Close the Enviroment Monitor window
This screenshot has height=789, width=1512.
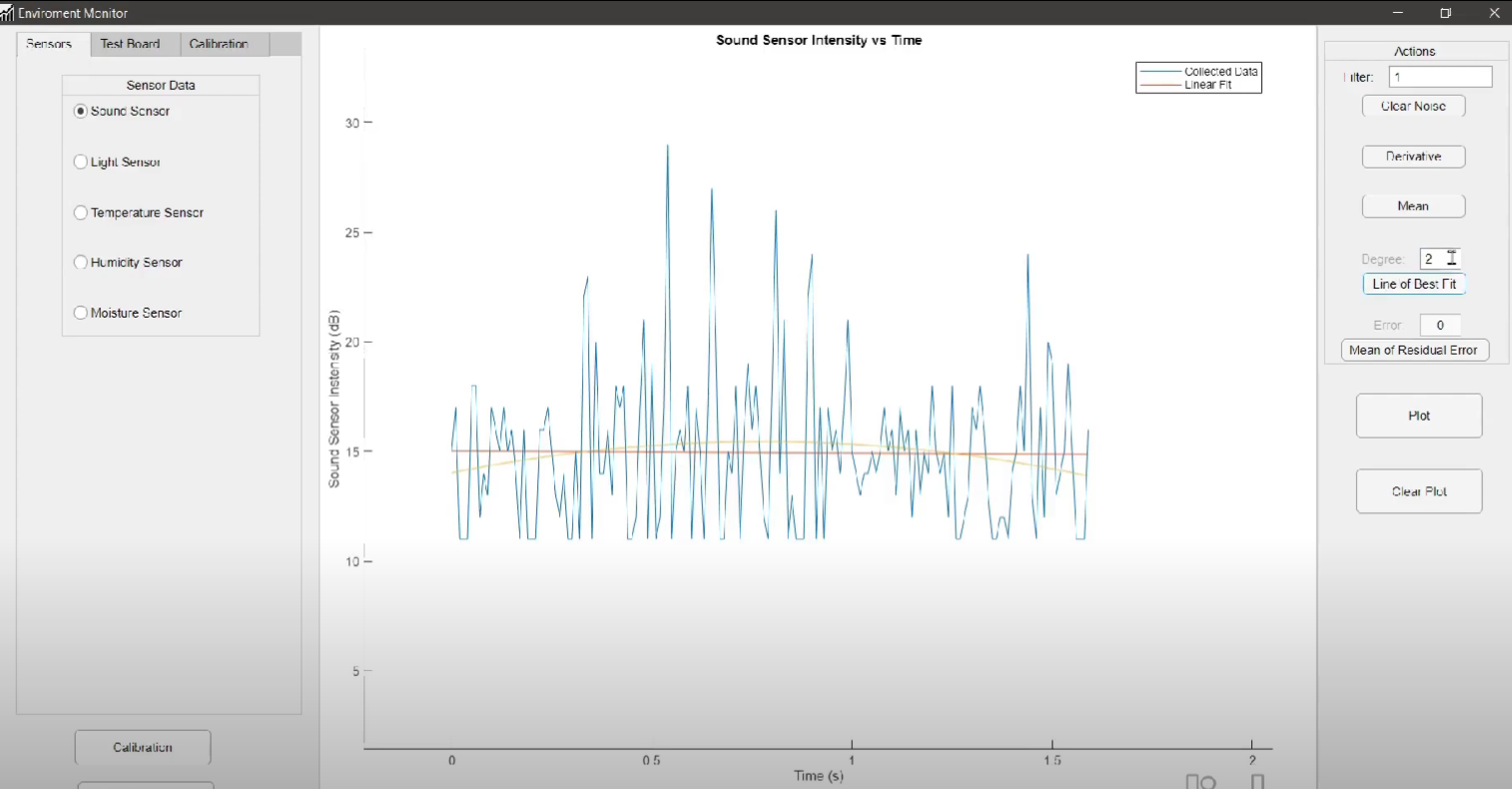pyautogui.click(x=1494, y=13)
